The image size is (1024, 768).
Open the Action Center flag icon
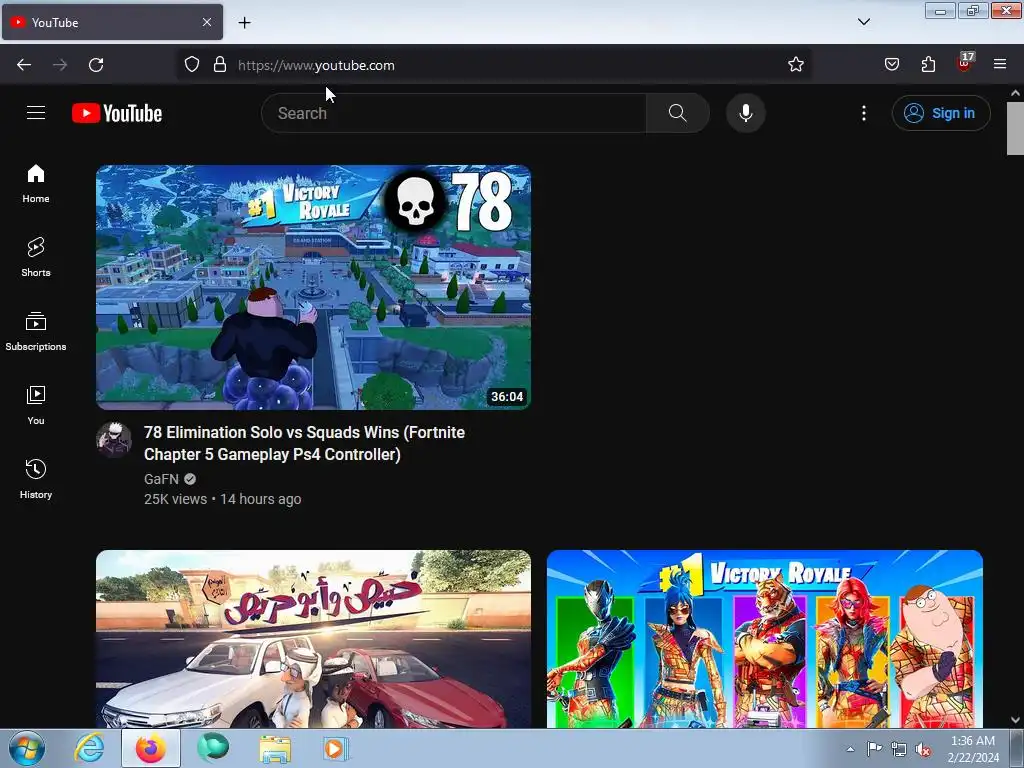(874, 749)
